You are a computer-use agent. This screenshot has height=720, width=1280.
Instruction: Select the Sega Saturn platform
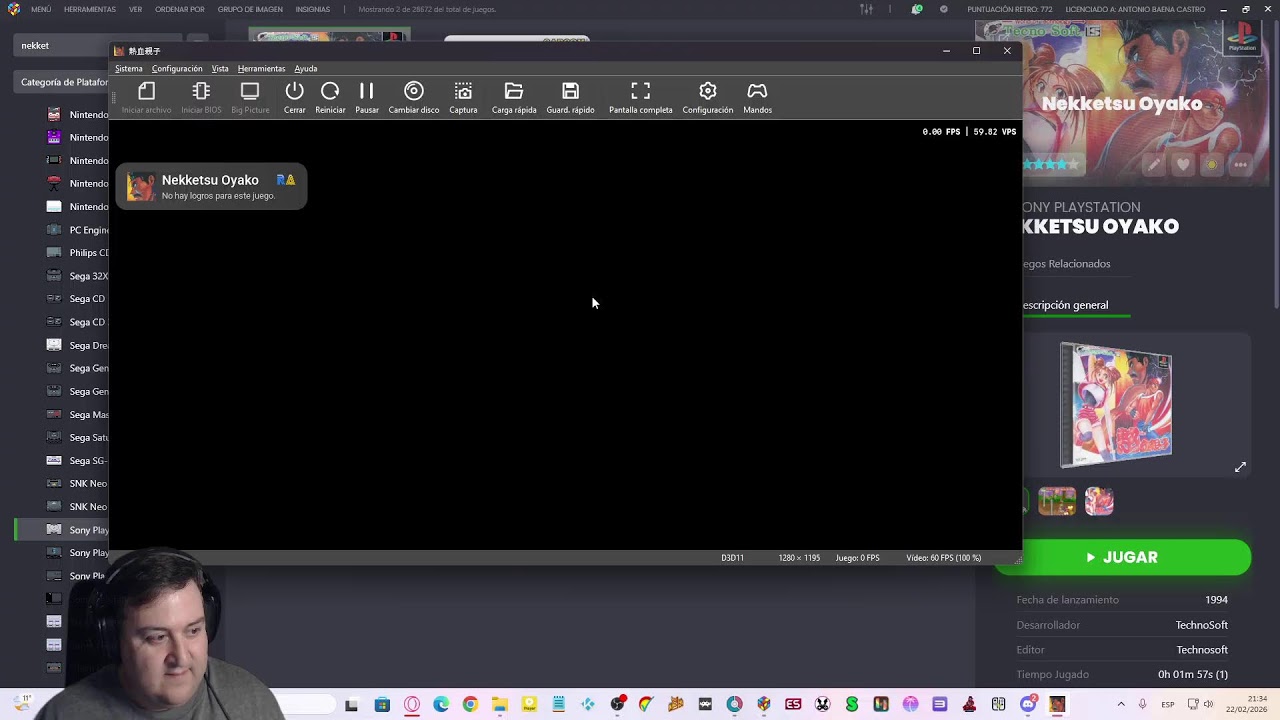pos(78,438)
